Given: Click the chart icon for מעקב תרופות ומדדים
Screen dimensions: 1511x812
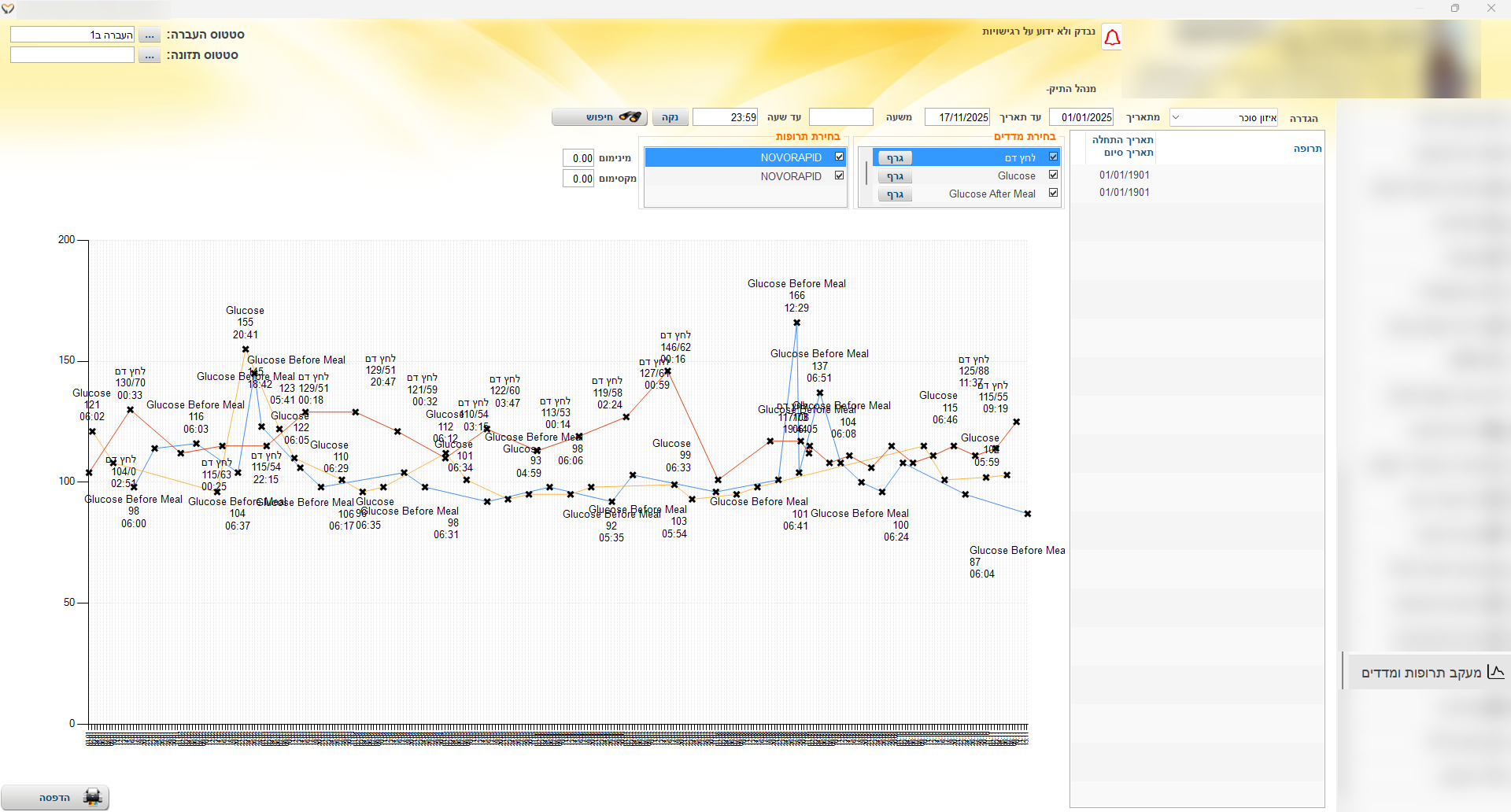Looking at the screenshot, I should coord(1496,672).
